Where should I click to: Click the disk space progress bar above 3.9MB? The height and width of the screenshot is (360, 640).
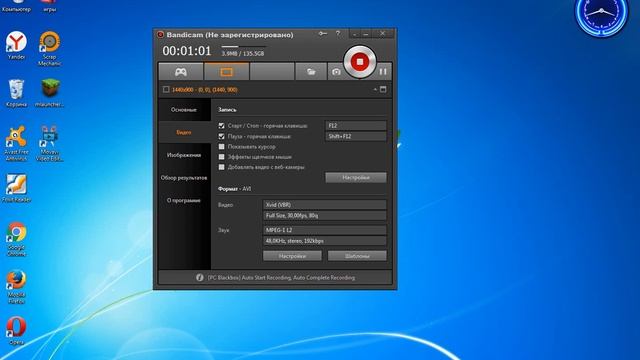(x=244, y=47)
